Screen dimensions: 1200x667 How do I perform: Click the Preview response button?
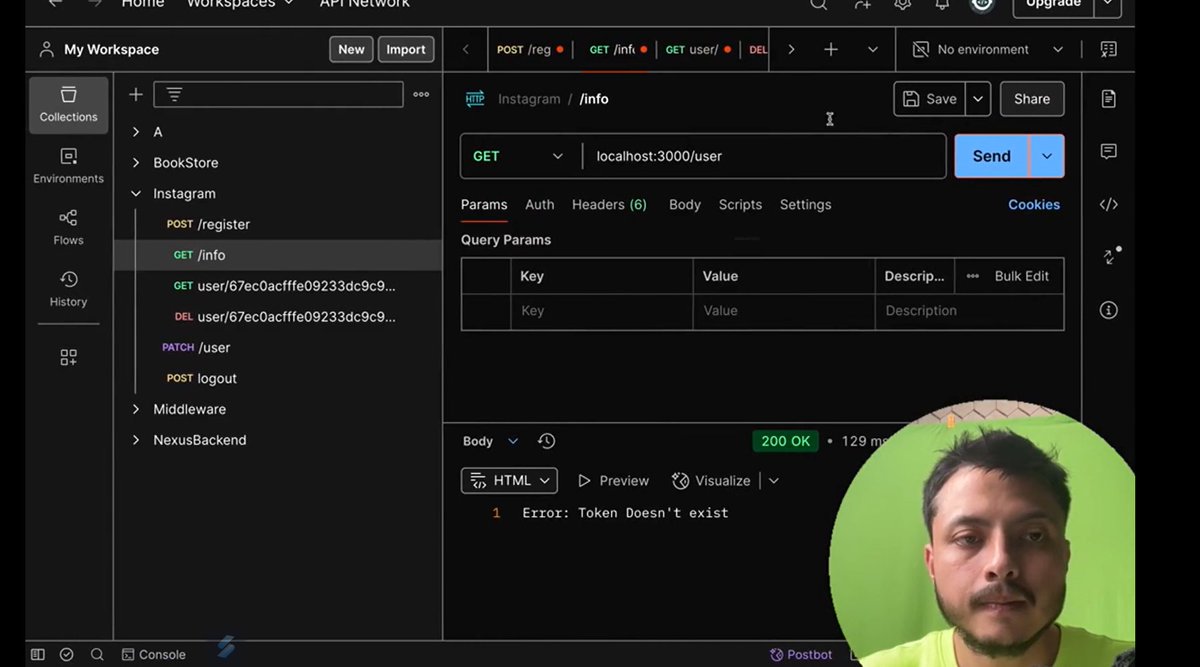613,481
